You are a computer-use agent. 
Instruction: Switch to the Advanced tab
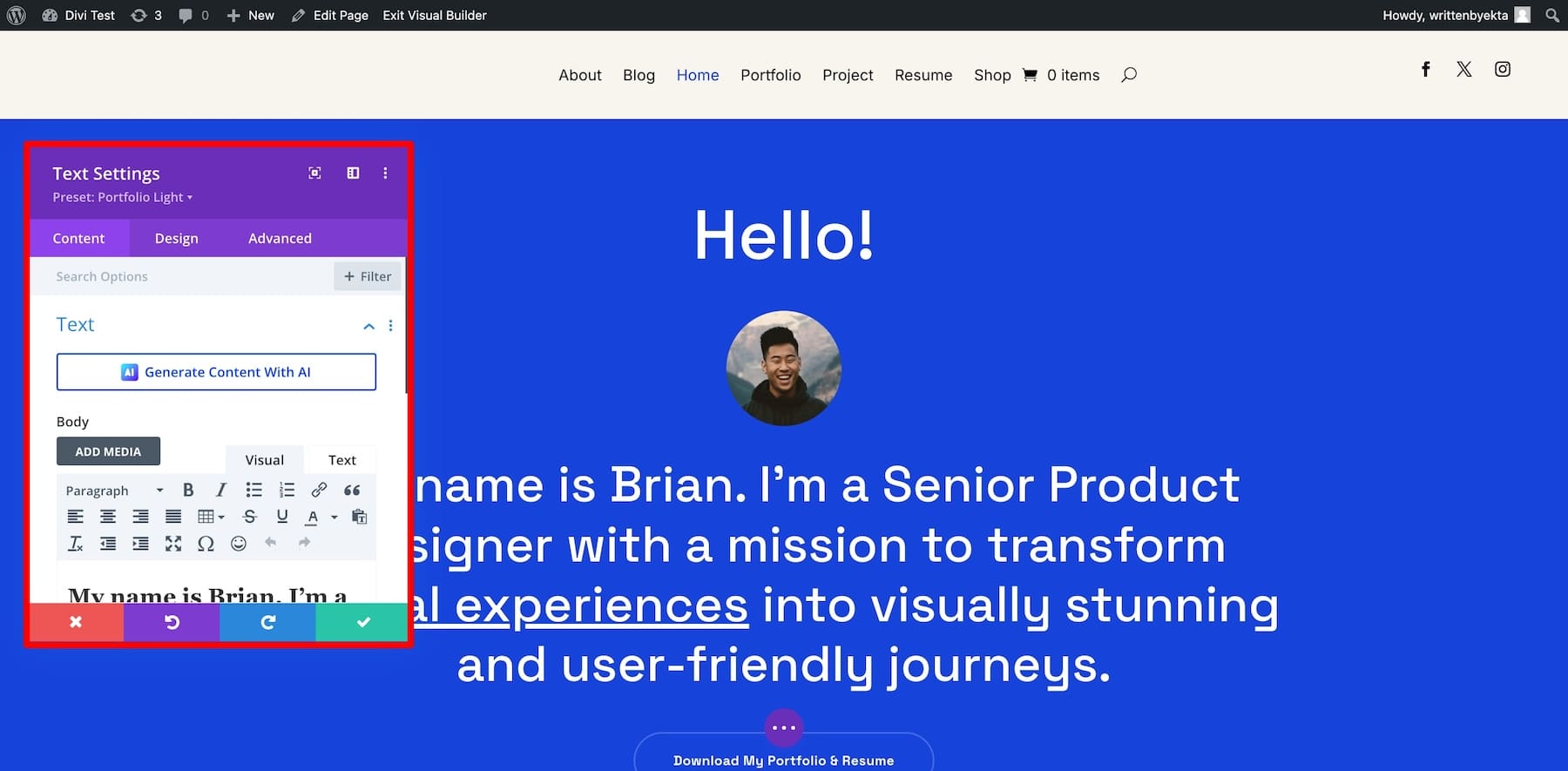click(280, 239)
